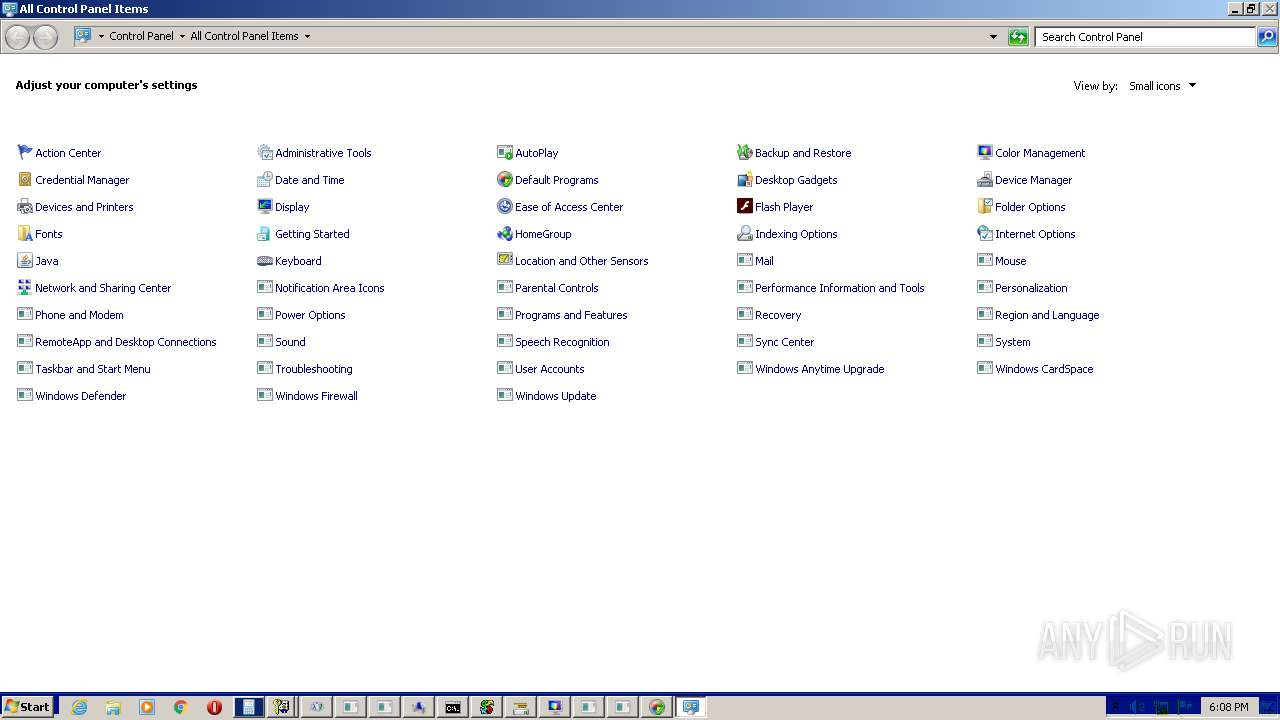Expand the arrow after All Control Panel Items

[x=307, y=37]
